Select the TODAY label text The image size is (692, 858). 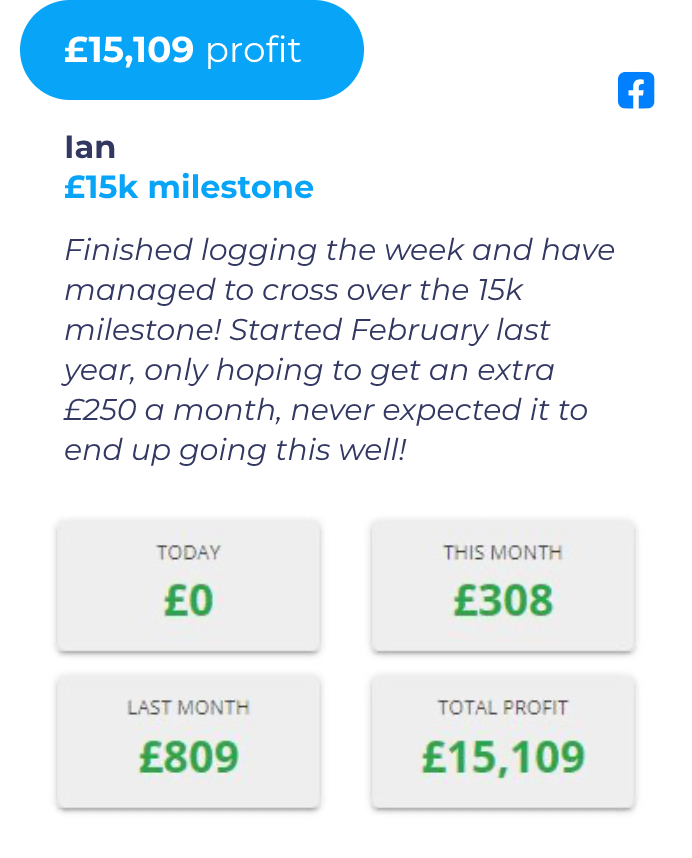click(x=188, y=552)
